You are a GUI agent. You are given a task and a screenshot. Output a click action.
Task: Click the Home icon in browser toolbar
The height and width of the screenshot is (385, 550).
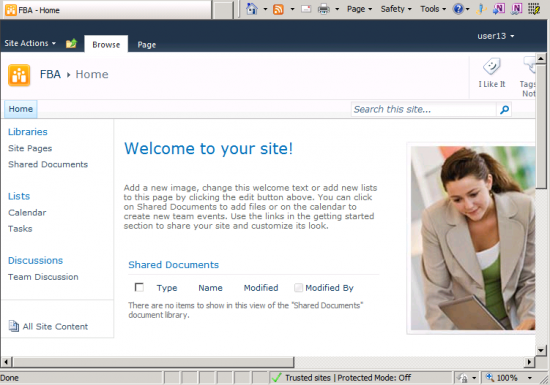pyautogui.click(x=252, y=9)
